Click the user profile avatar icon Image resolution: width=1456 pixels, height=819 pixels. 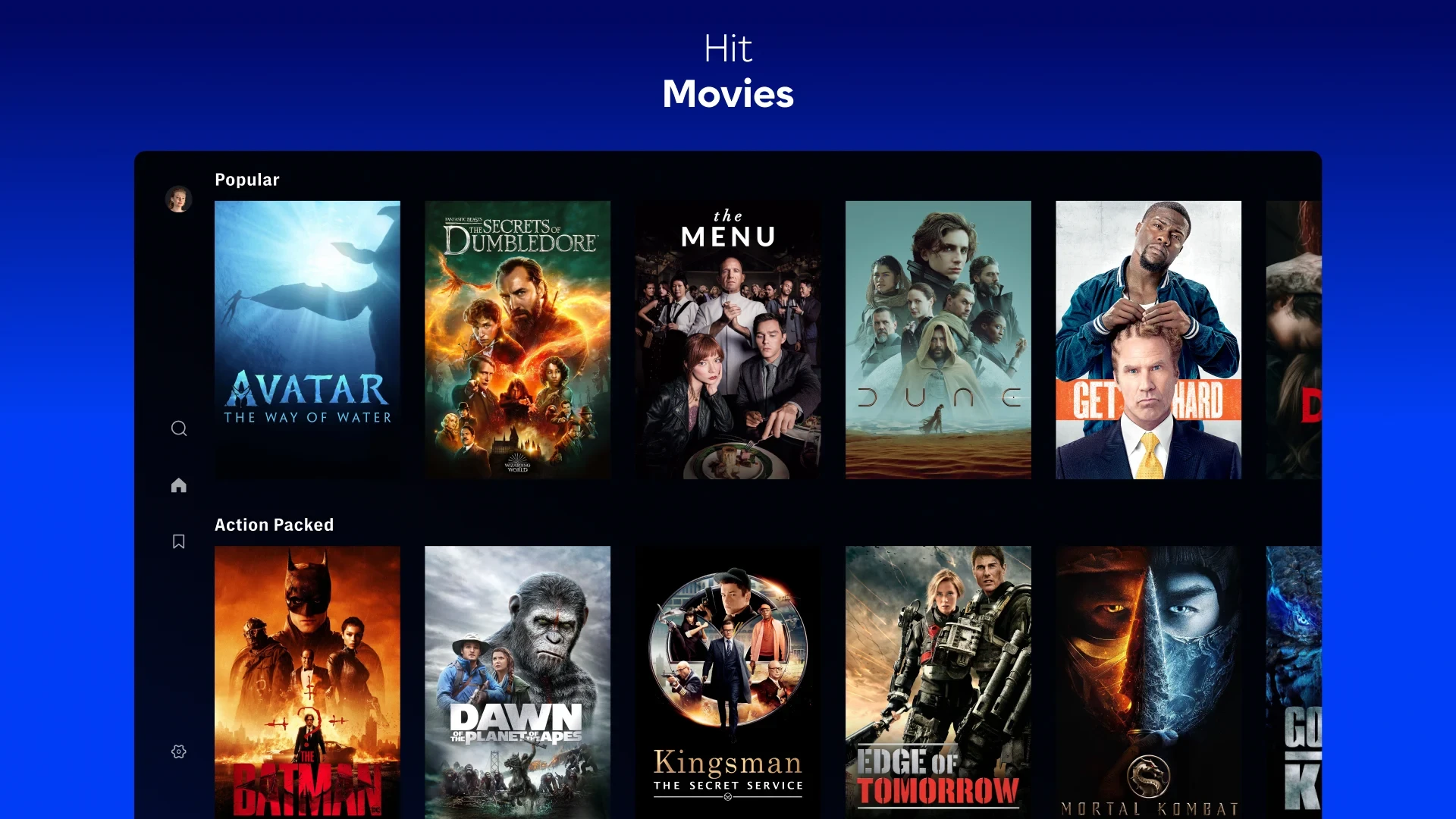[178, 199]
